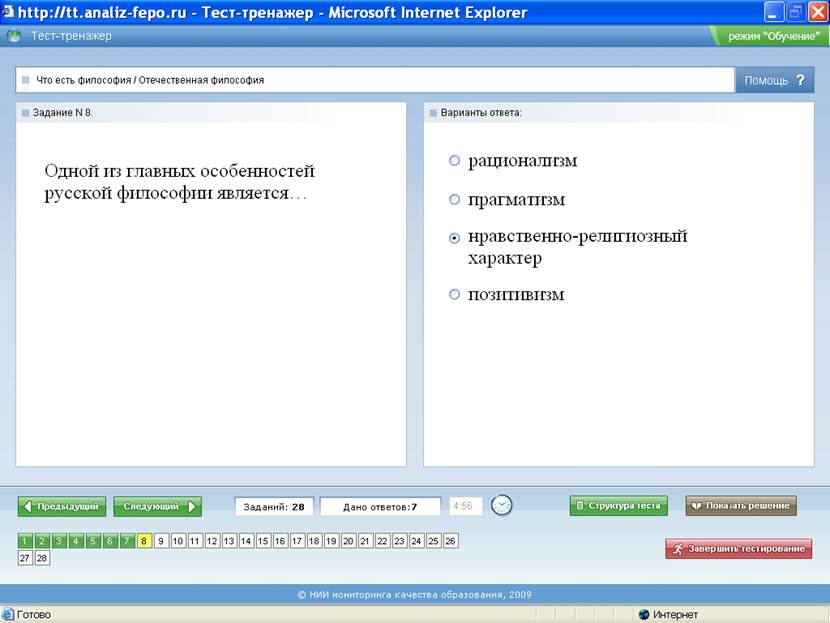This screenshot has height=623, width=830.
Task: Jump to question 23
Action: click(x=399, y=541)
